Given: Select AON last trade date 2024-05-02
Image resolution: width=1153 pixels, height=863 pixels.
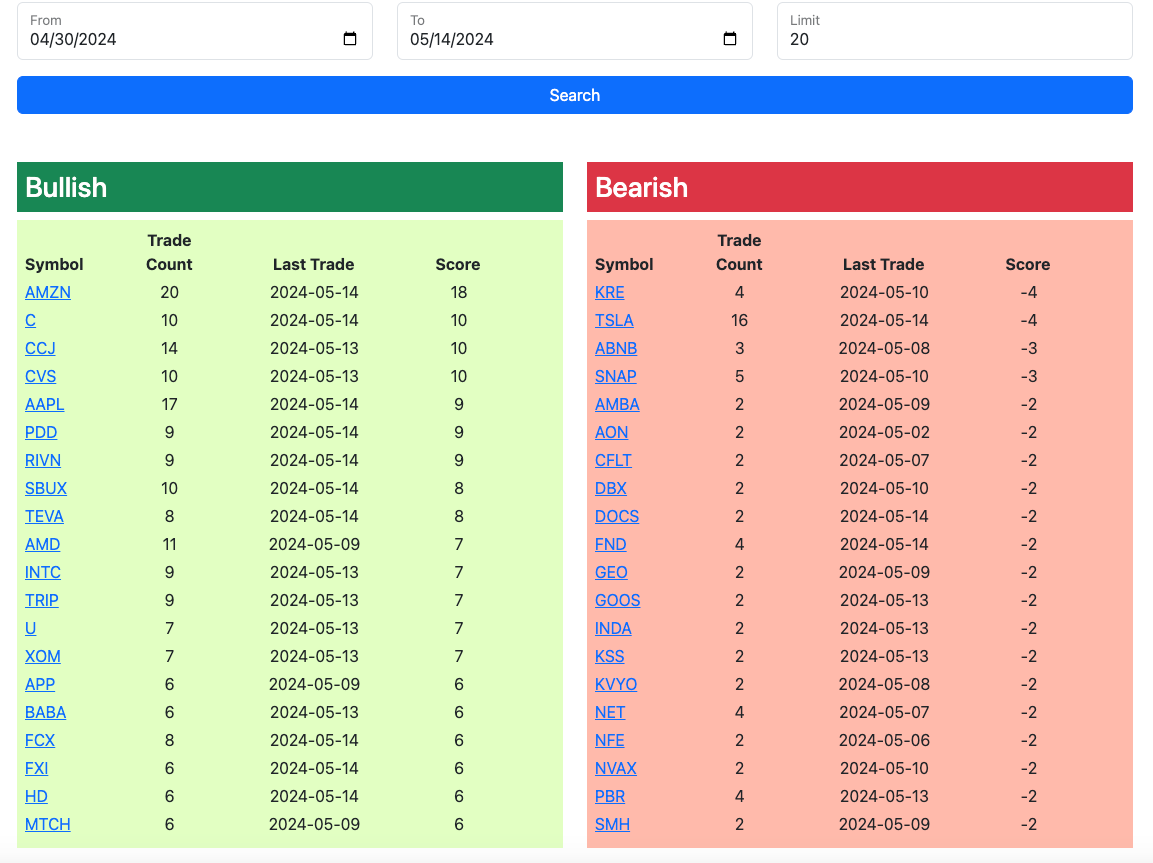Looking at the screenshot, I should point(885,432).
